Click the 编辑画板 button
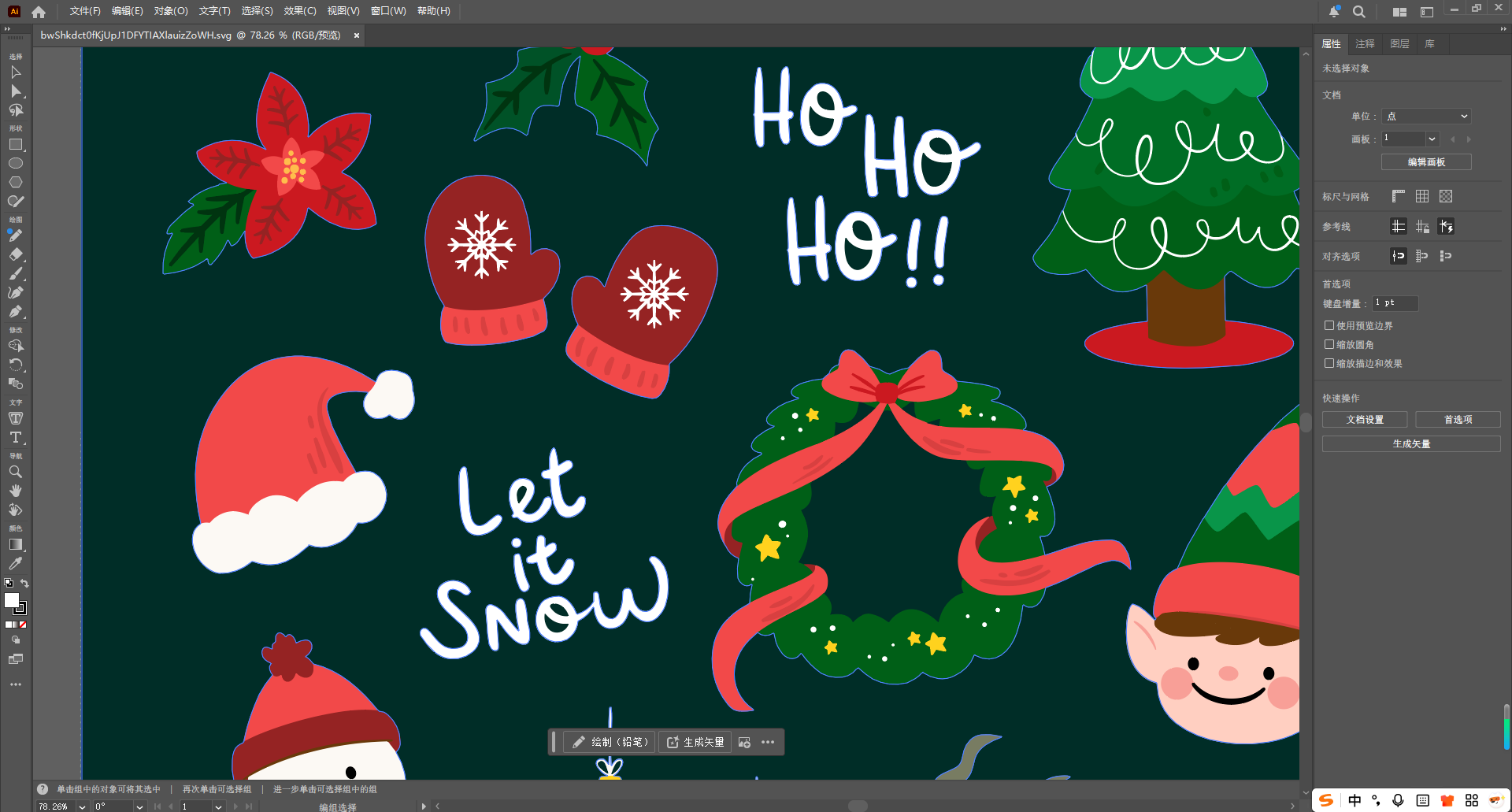1512x812 pixels. coord(1426,162)
